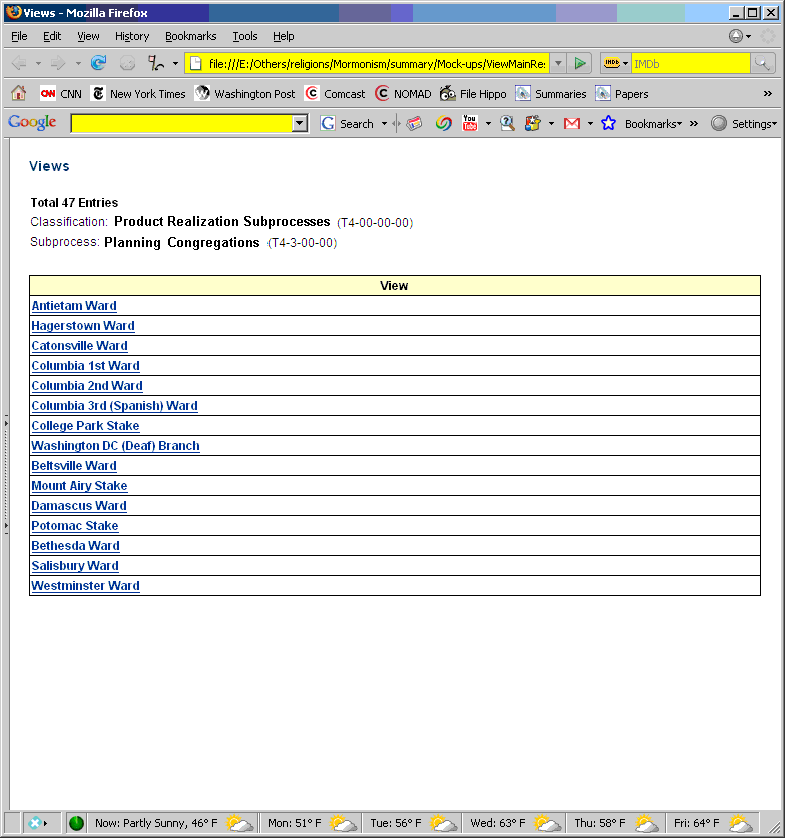
Task: Open the Help menu
Action: tap(283, 36)
